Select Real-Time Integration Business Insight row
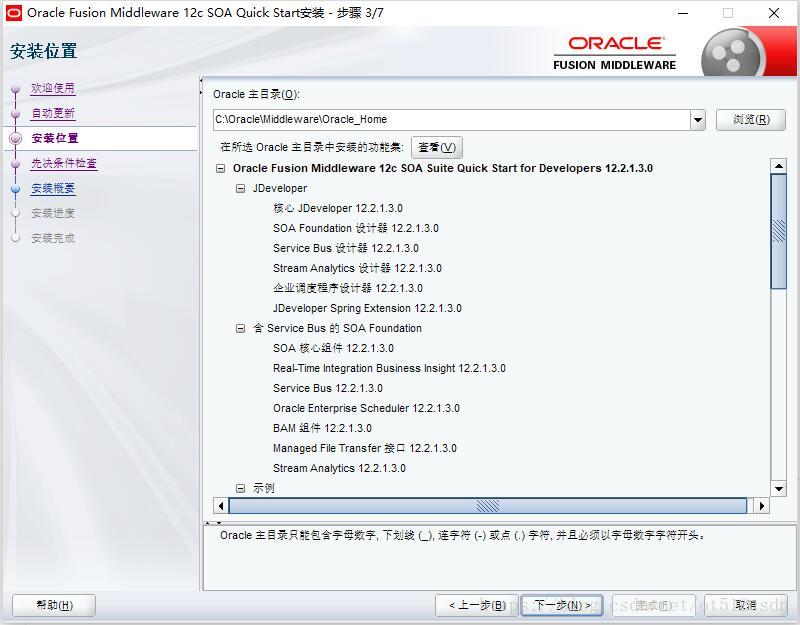The height and width of the screenshot is (625, 800). [x=389, y=368]
